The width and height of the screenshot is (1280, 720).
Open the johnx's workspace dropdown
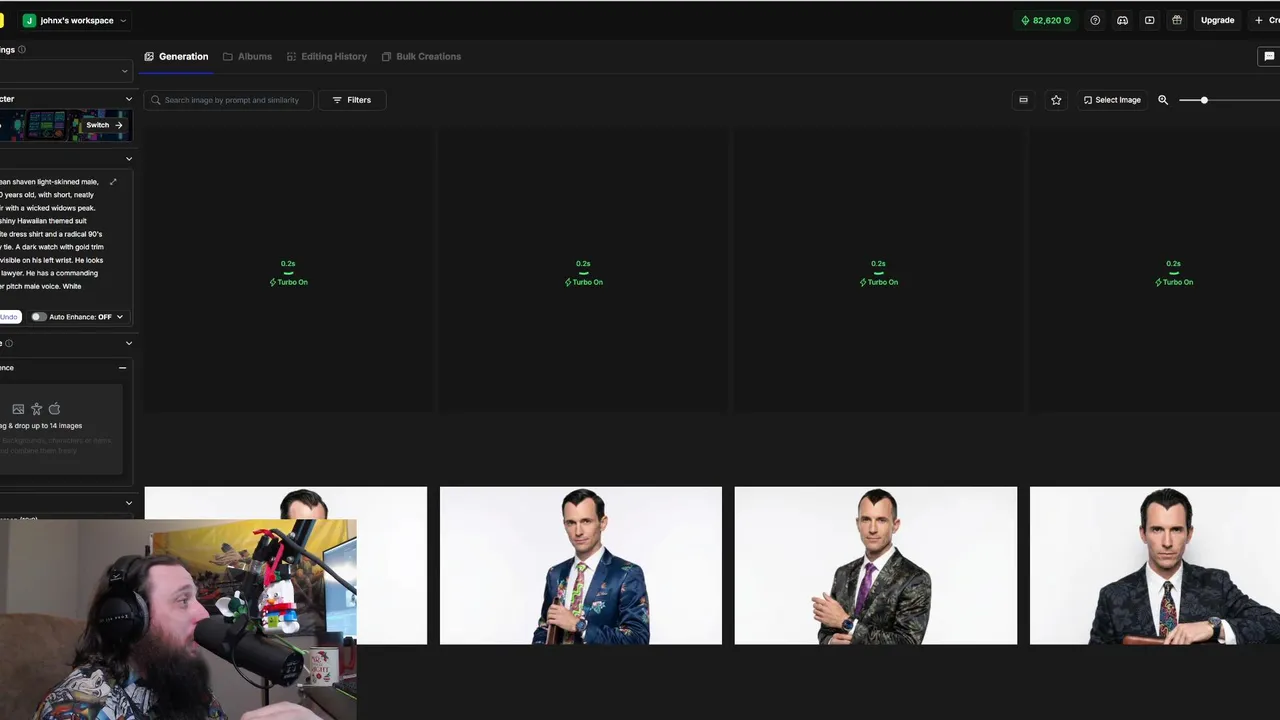coord(75,20)
